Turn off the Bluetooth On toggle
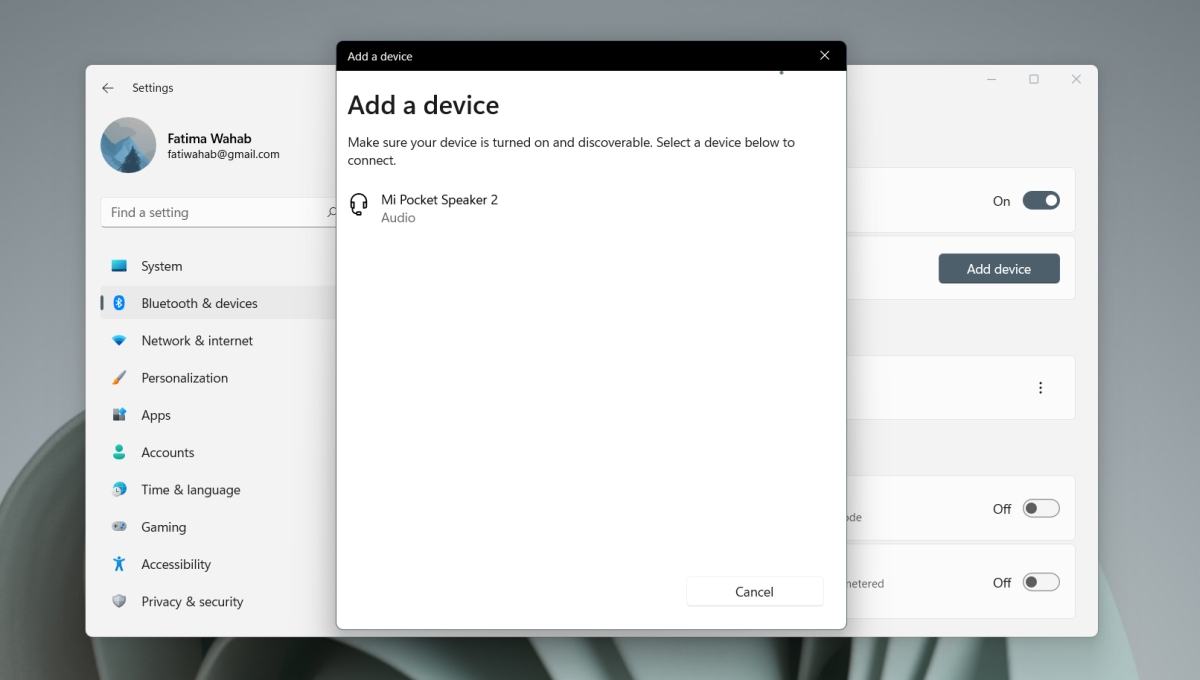The image size is (1200, 680). 1040,201
